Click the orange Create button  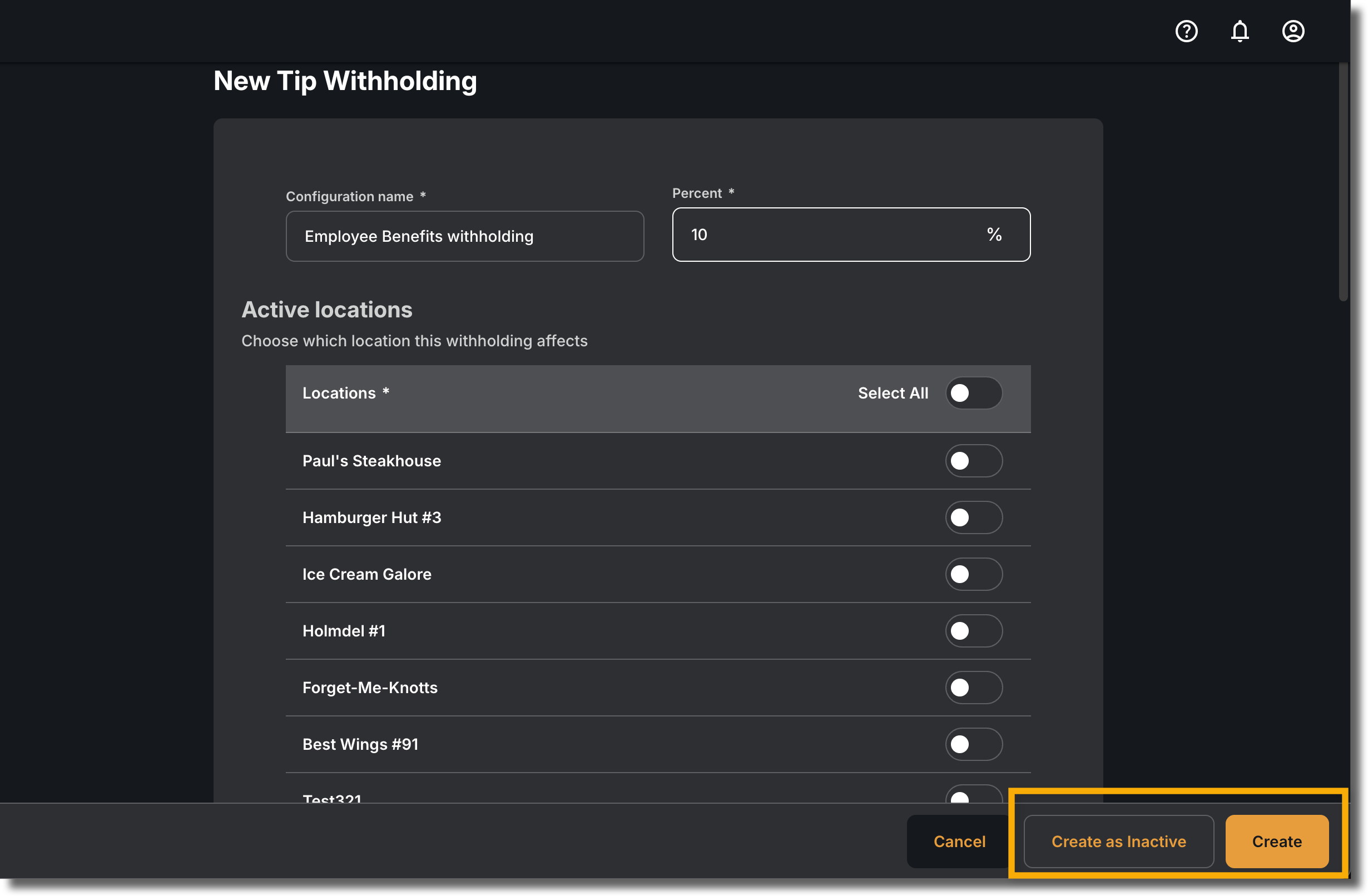(1277, 842)
